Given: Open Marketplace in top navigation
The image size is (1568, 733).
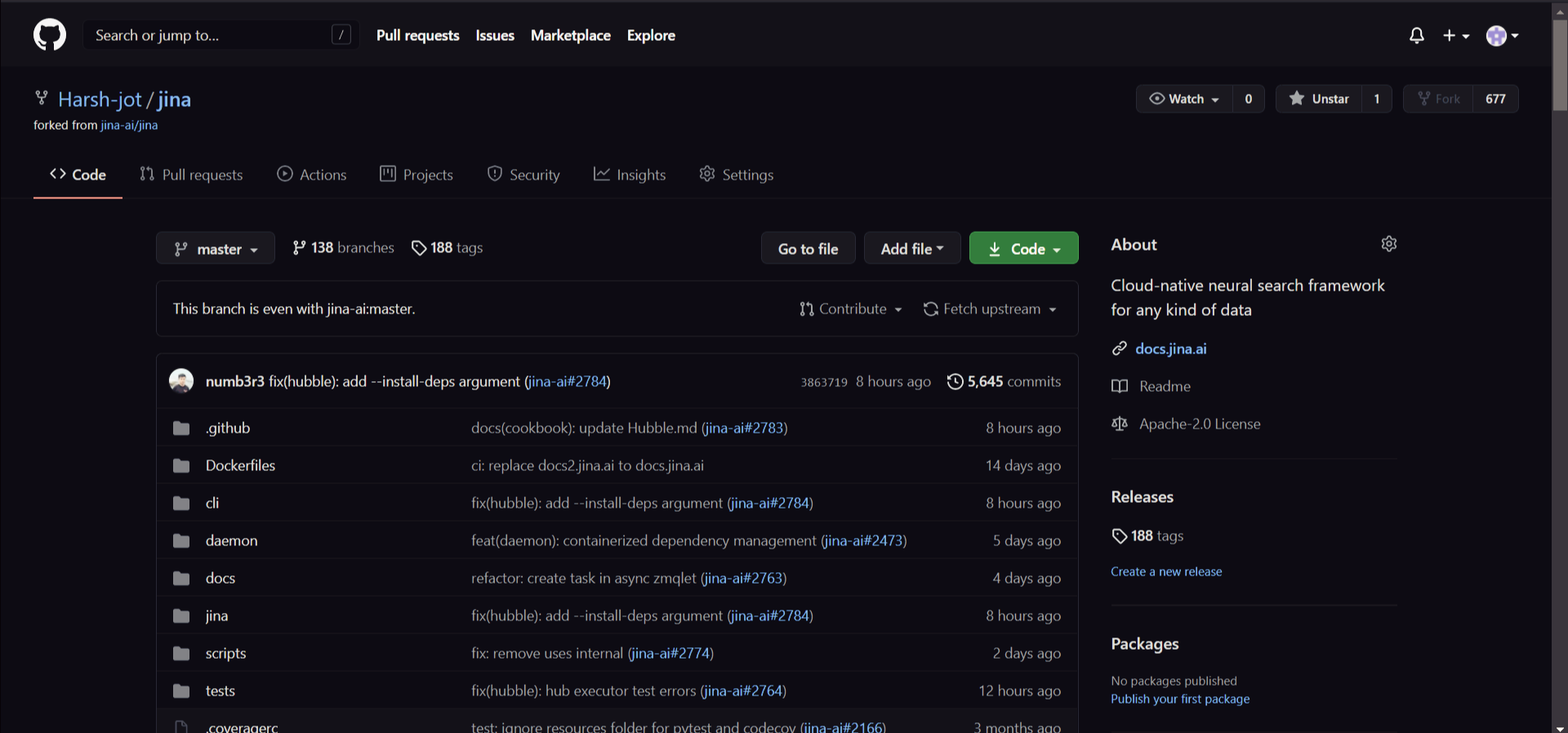Looking at the screenshot, I should 571,35.
